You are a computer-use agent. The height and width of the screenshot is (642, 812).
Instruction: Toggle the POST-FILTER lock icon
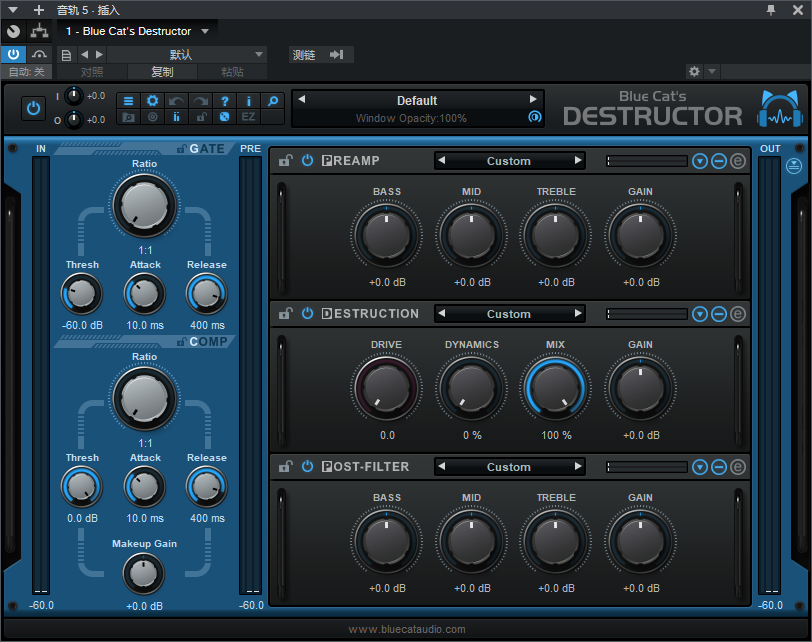click(285, 466)
